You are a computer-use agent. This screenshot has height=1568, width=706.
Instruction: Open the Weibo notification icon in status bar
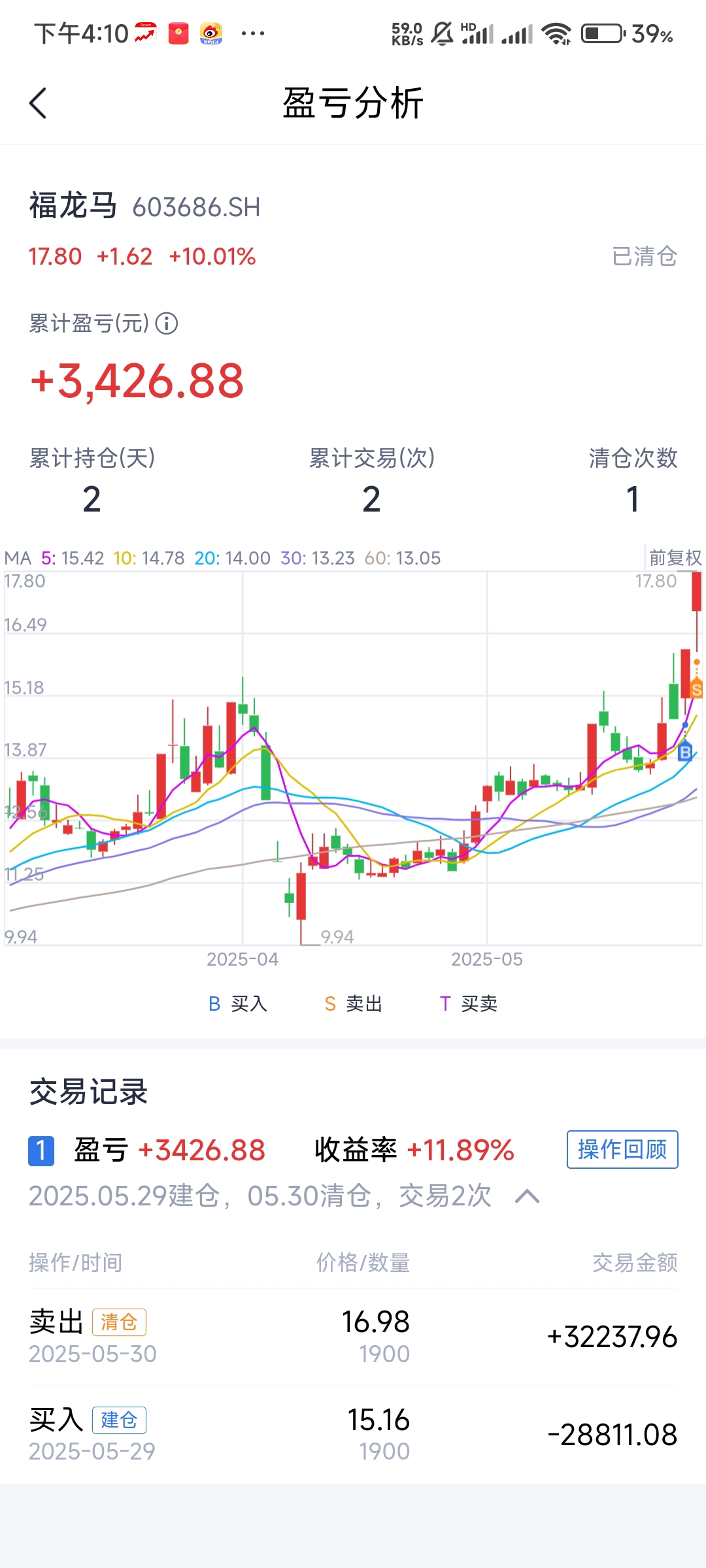point(211,33)
